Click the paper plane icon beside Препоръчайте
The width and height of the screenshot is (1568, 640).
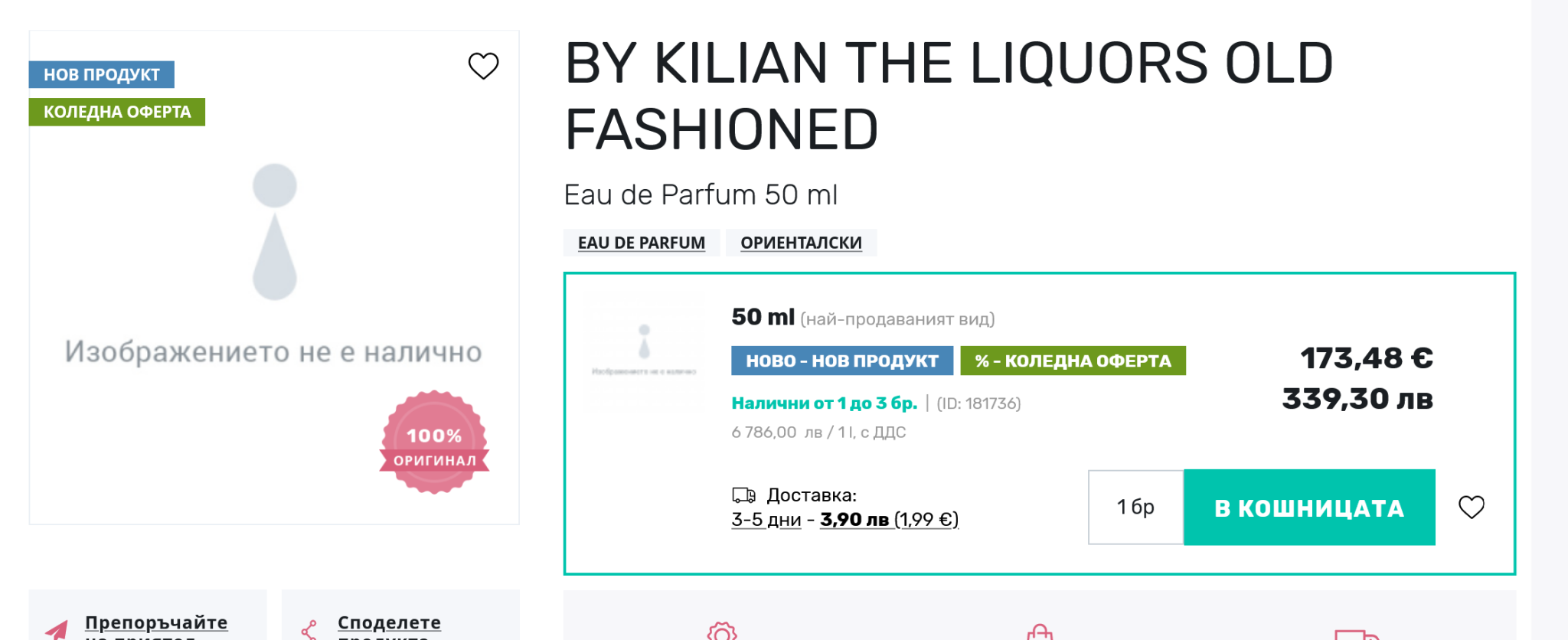pos(57,630)
